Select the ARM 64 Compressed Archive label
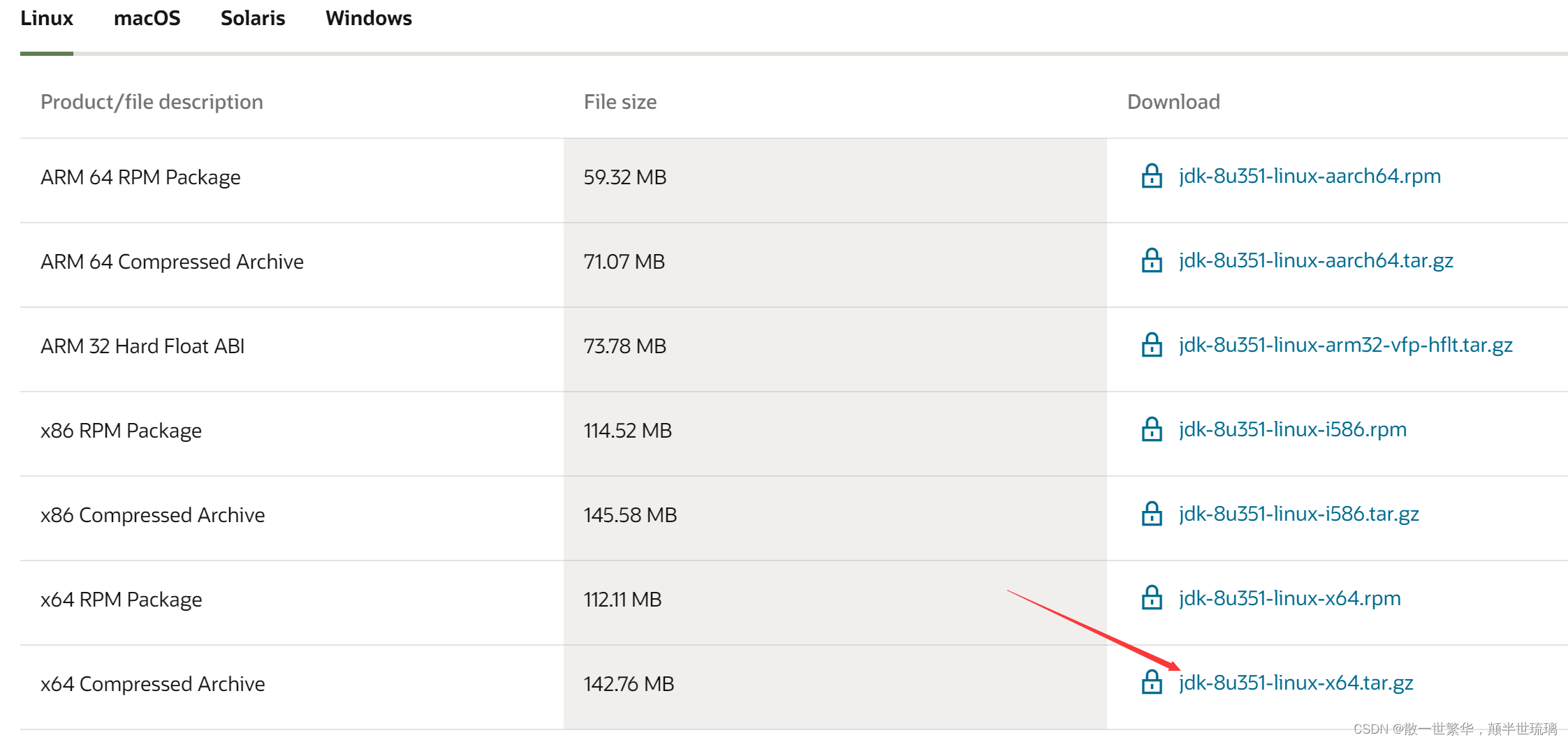The height and width of the screenshot is (742, 1568). pos(172,262)
